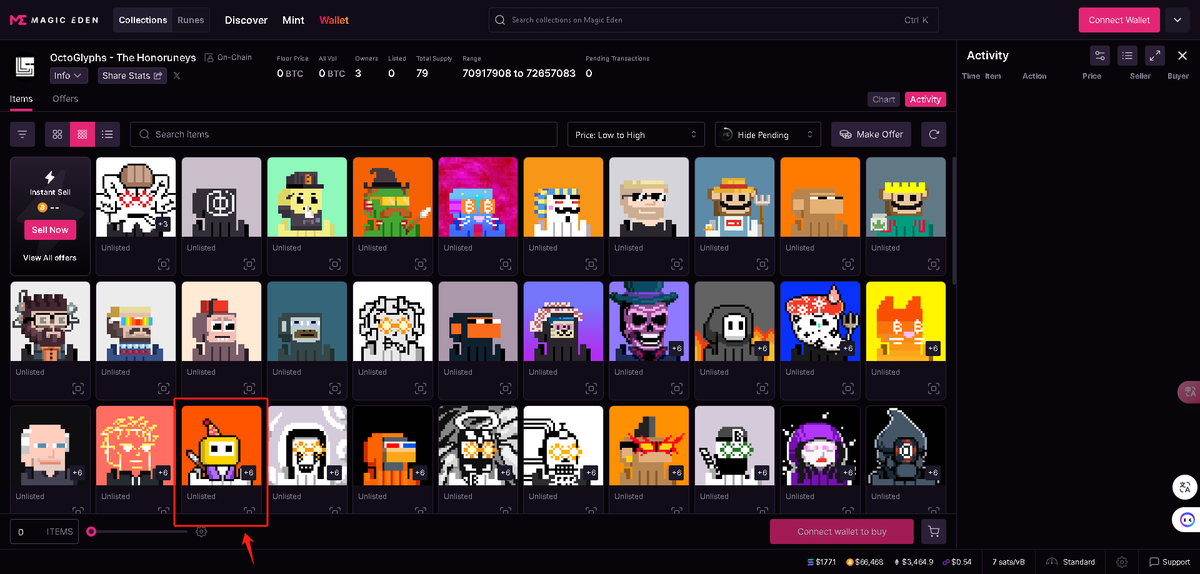Expand the account menu chevron beside Connect Wallet
This screenshot has width=1200, height=574.
[1177, 20]
